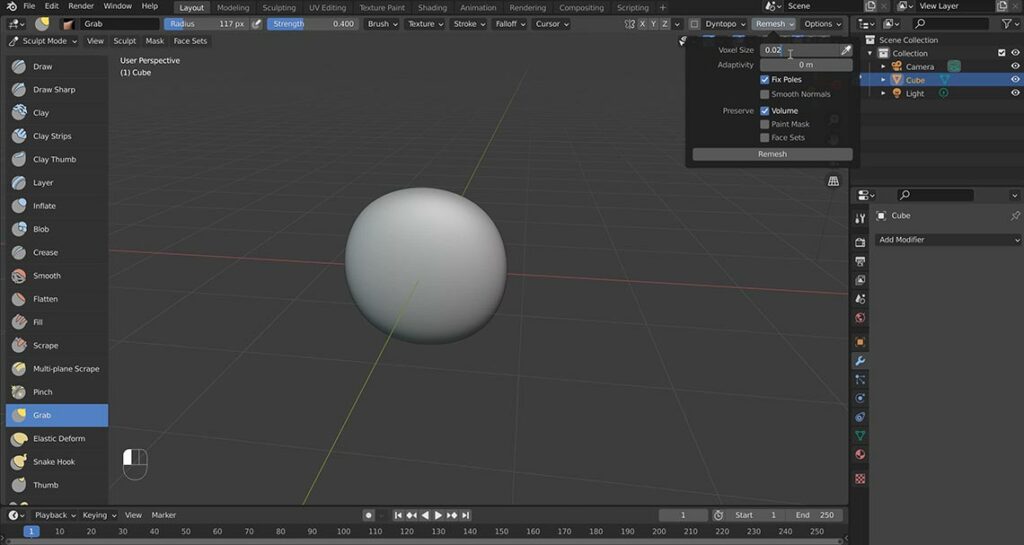The image size is (1024, 545).
Task: Open the Render menu
Action: [81, 6]
